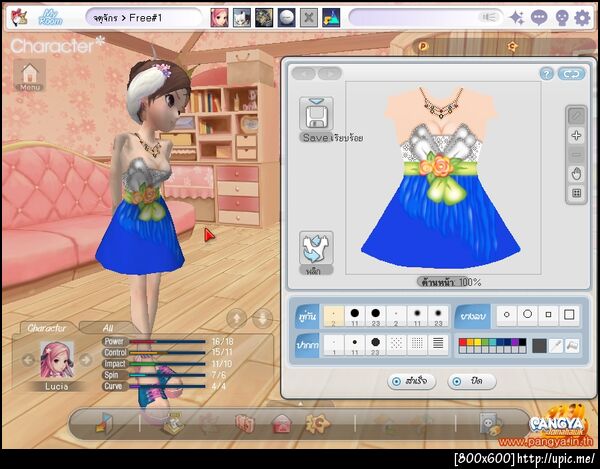Select the dense dot grid pattern pen
This screenshot has width=600, height=469.
pyautogui.click(x=417, y=345)
